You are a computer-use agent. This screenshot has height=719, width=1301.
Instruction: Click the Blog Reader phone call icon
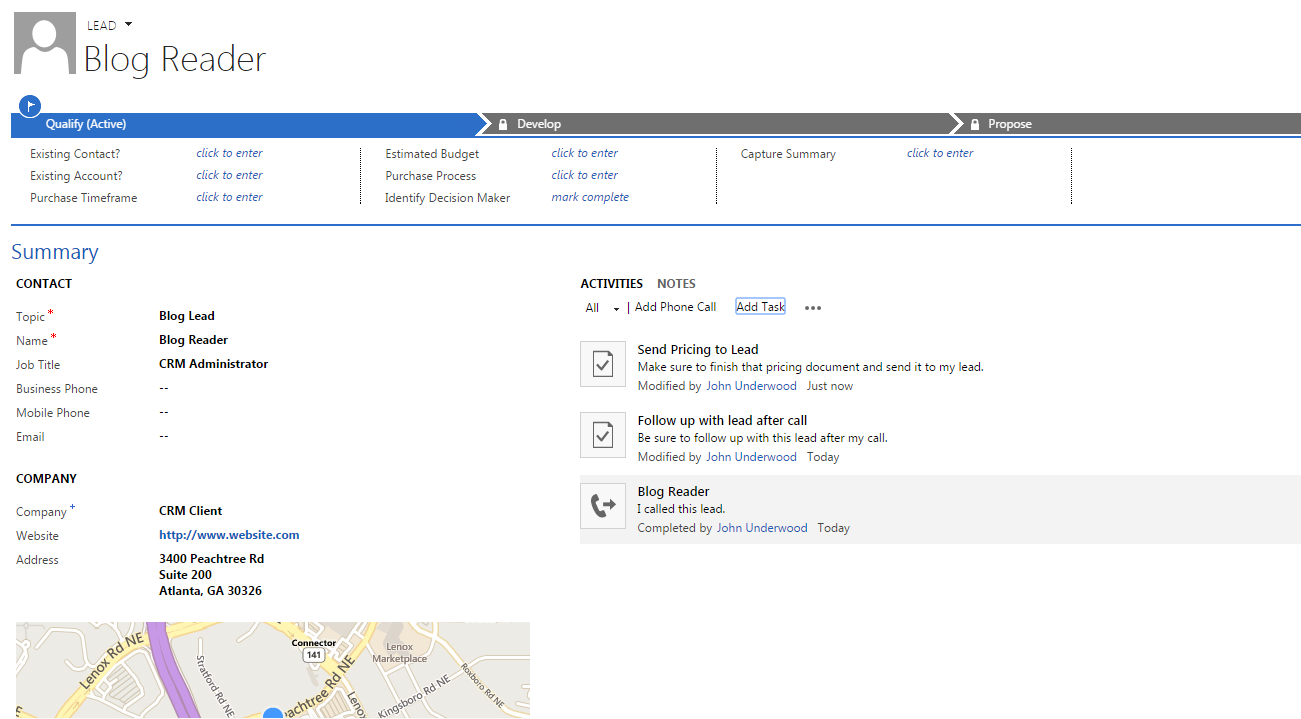(602, 506)
